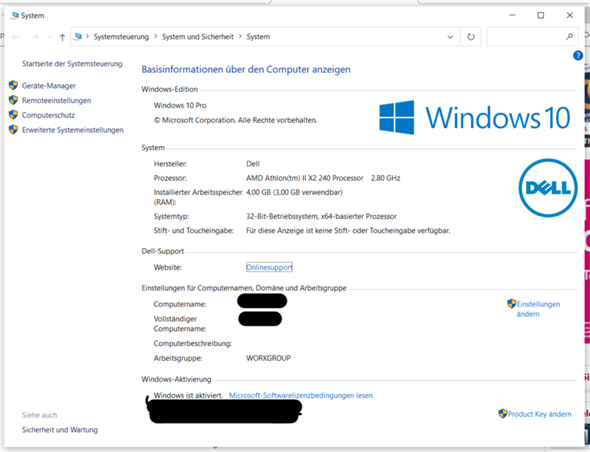Open Computerschutz settings
The width and height of the screenshot is (590, 452).
[48, 115]
